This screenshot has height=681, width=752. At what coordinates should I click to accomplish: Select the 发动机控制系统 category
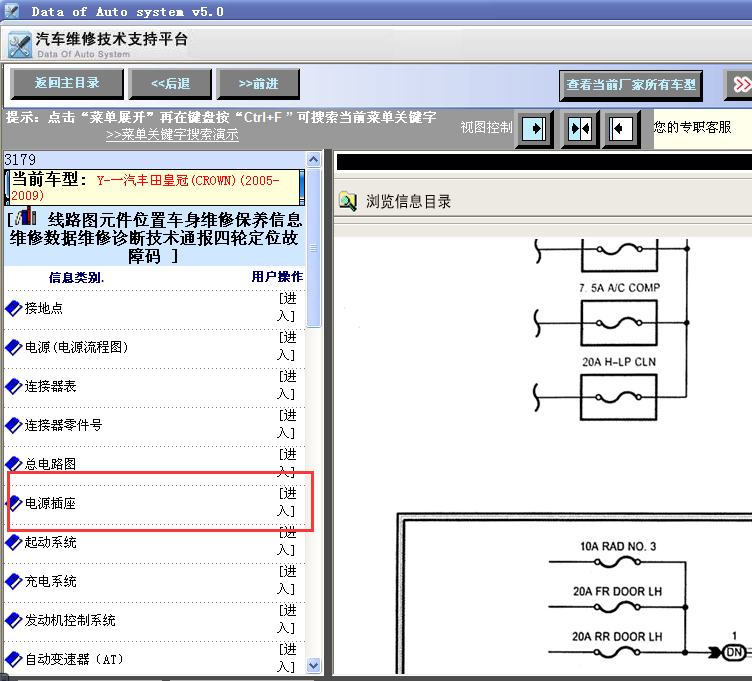point(70,620)
